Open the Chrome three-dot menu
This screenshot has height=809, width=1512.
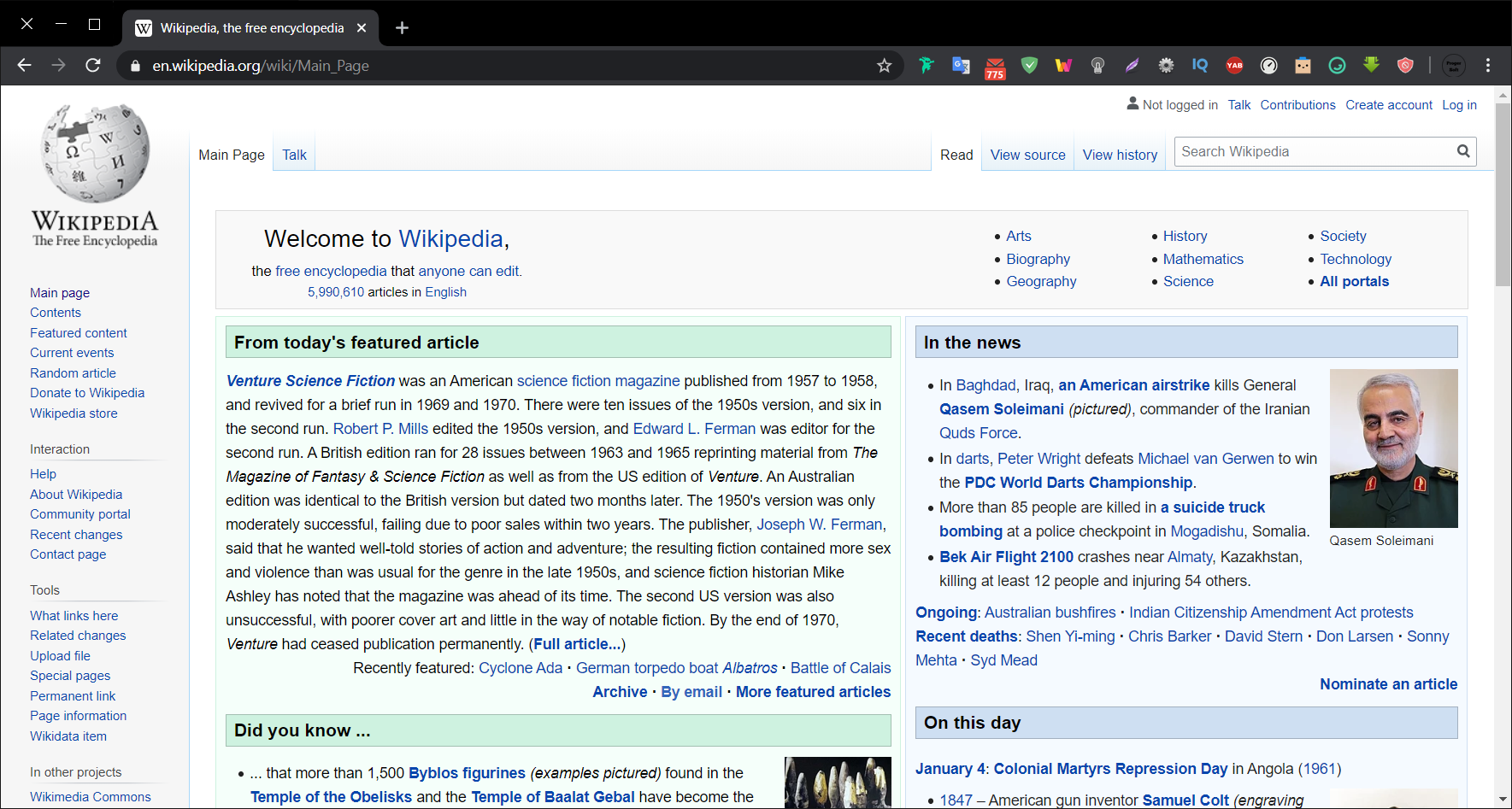(1488, 66)
